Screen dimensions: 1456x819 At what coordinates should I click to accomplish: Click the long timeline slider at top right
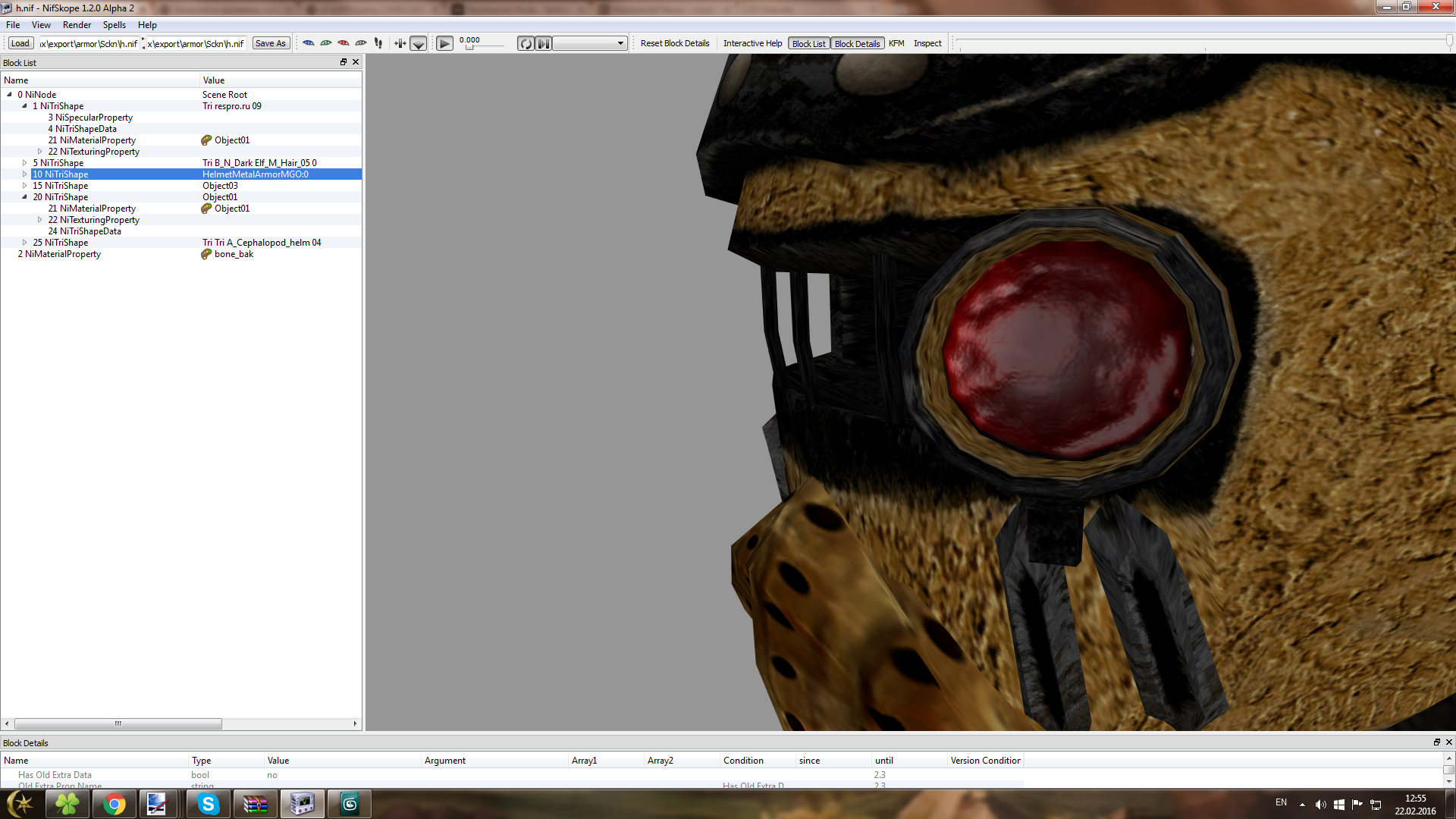click(x=1204, y=43)
